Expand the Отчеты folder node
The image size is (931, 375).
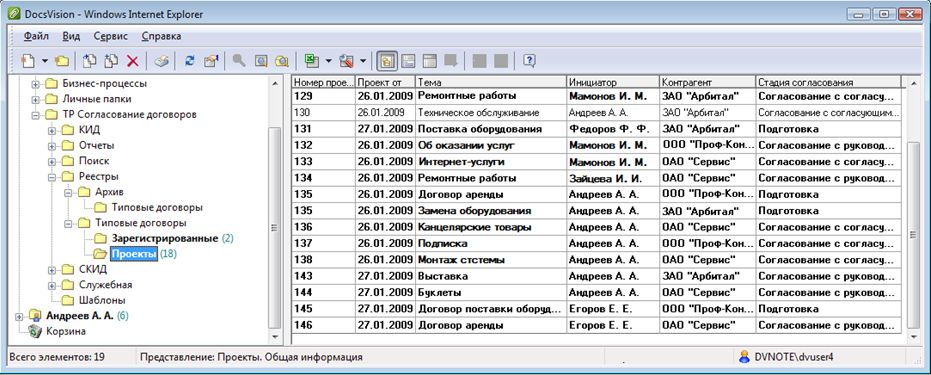click(52, 145)
